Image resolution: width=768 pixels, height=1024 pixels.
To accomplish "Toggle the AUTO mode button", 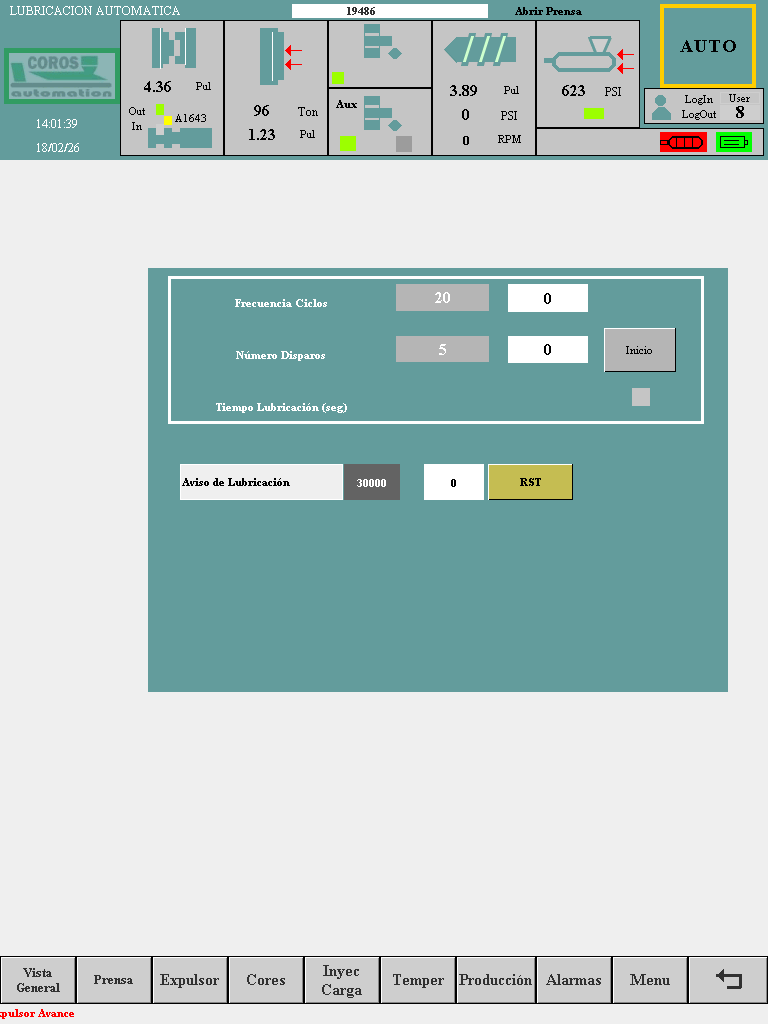I will [708, 46].
